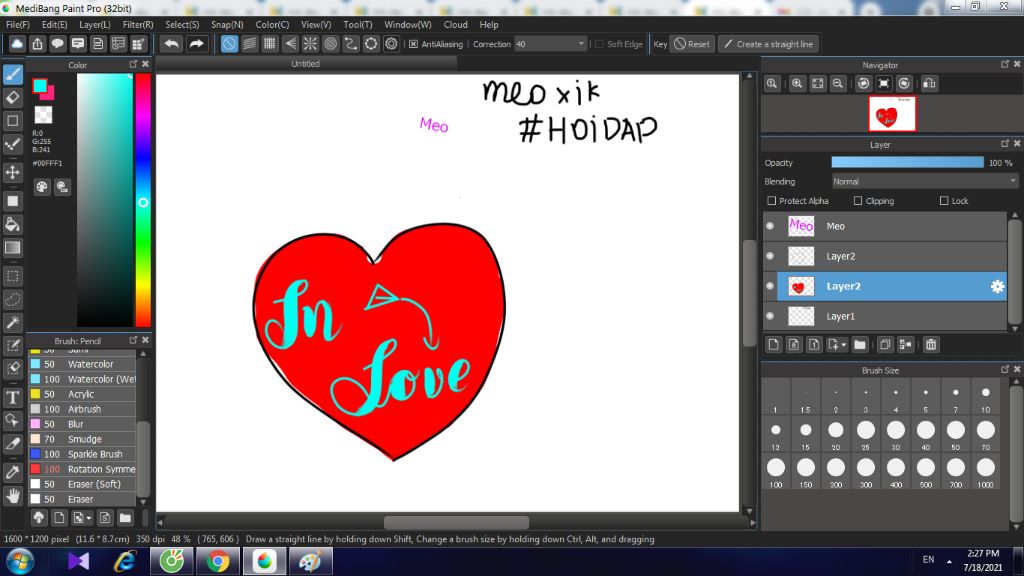The height and width of the screenshot is (576, 1024).
Task: Open the File menu
Action: coord(18,24)
